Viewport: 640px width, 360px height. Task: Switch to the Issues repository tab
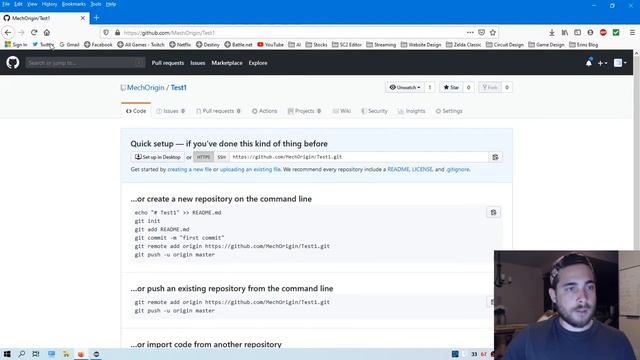(x=171, y=111)
